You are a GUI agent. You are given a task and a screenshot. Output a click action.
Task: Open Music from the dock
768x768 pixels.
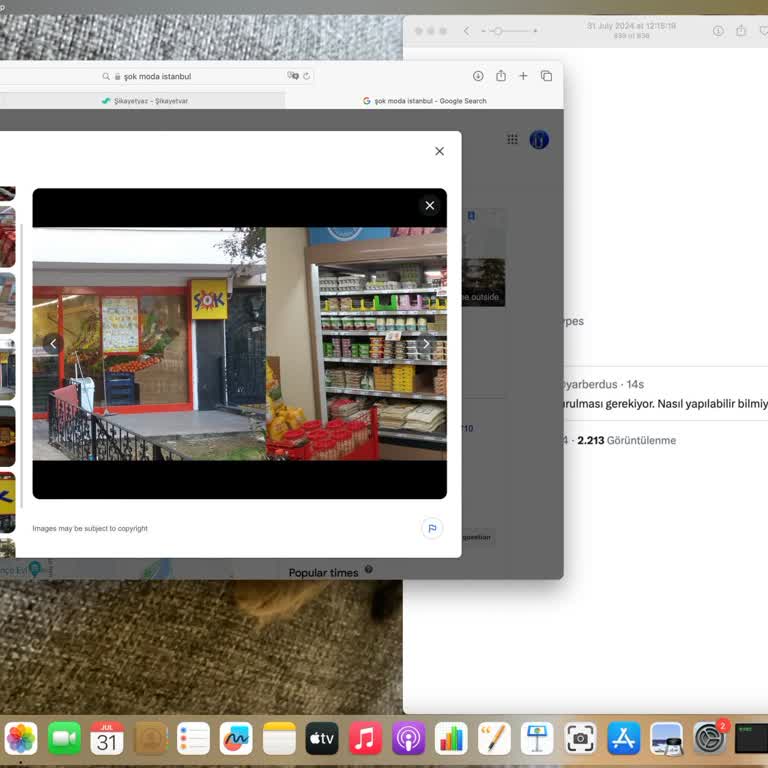(365, 739)
